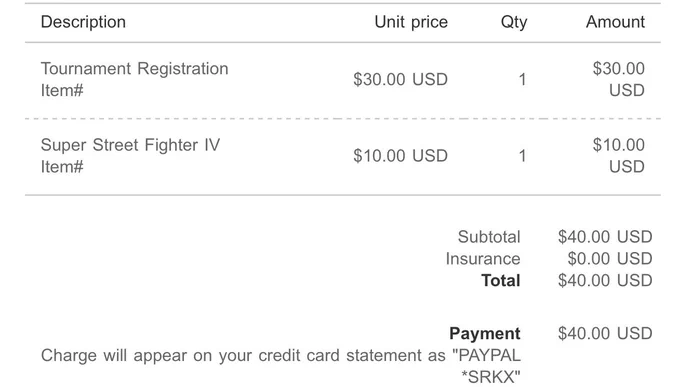This screenshot has height=387, width=680.
Task: Select the Super Street Fighter IV item
Action: point(130,145)
